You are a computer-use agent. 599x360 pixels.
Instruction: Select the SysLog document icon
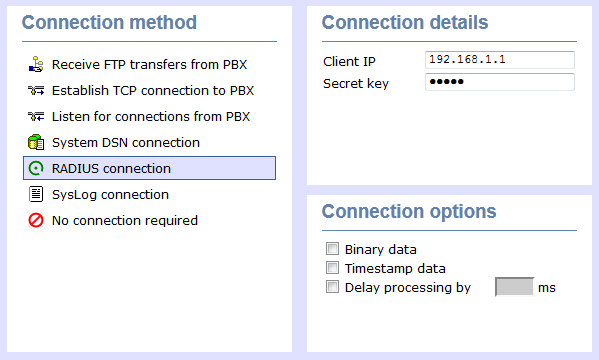tap(36, 194)
